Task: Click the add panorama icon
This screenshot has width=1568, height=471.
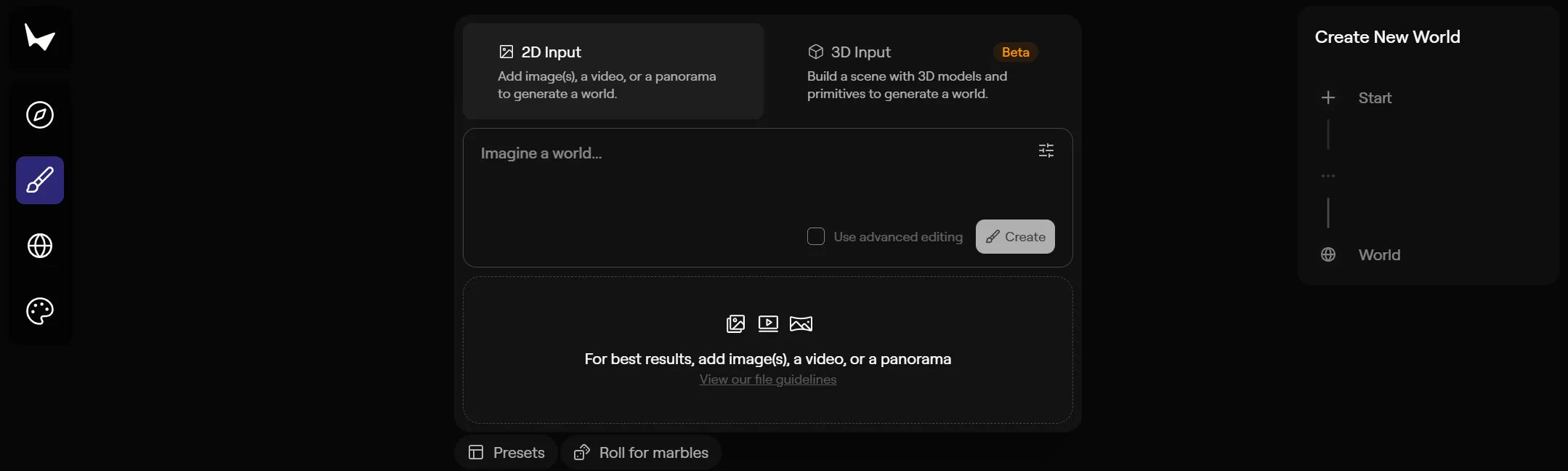Action: (801, 323)
